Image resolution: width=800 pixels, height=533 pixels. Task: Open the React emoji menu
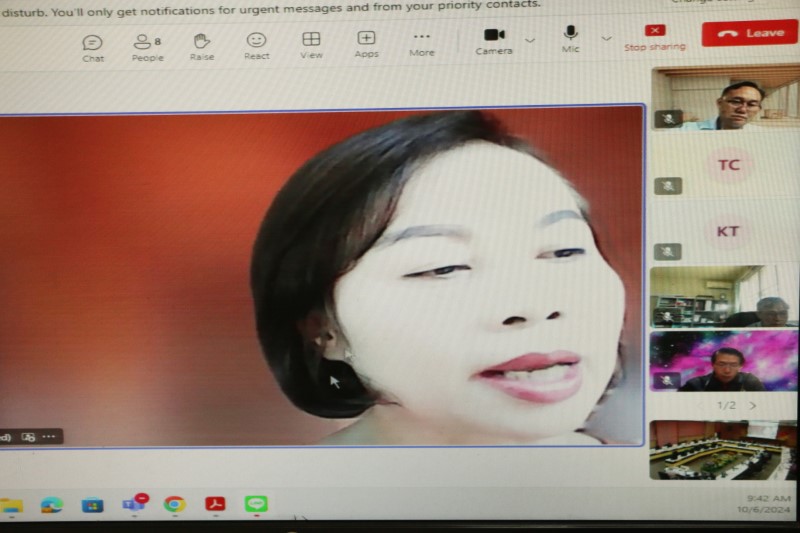tap(256, 44)
